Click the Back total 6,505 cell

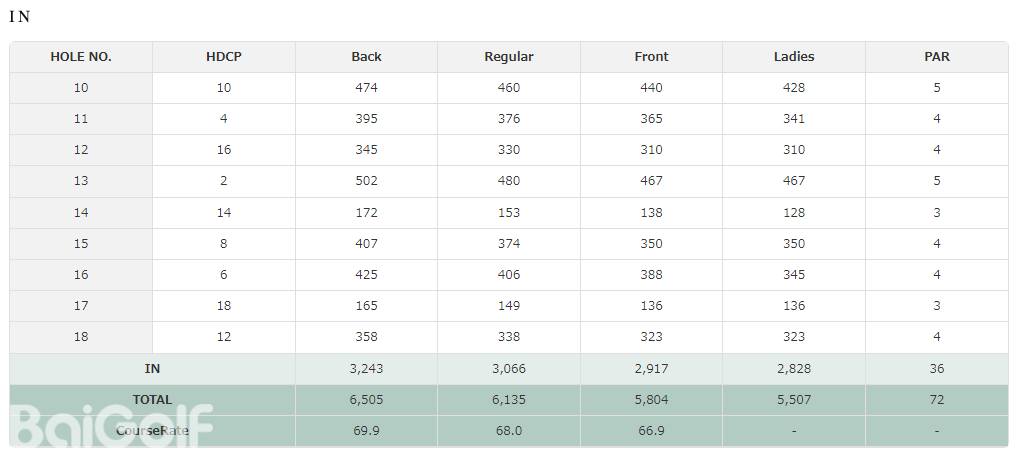(x=366, y=400)
